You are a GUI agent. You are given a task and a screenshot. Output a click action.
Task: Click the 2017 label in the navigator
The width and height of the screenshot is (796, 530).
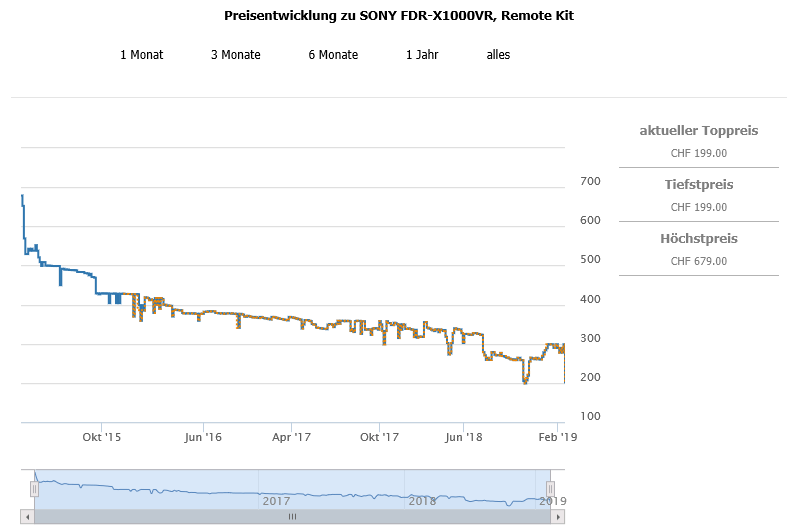[276, 500]
